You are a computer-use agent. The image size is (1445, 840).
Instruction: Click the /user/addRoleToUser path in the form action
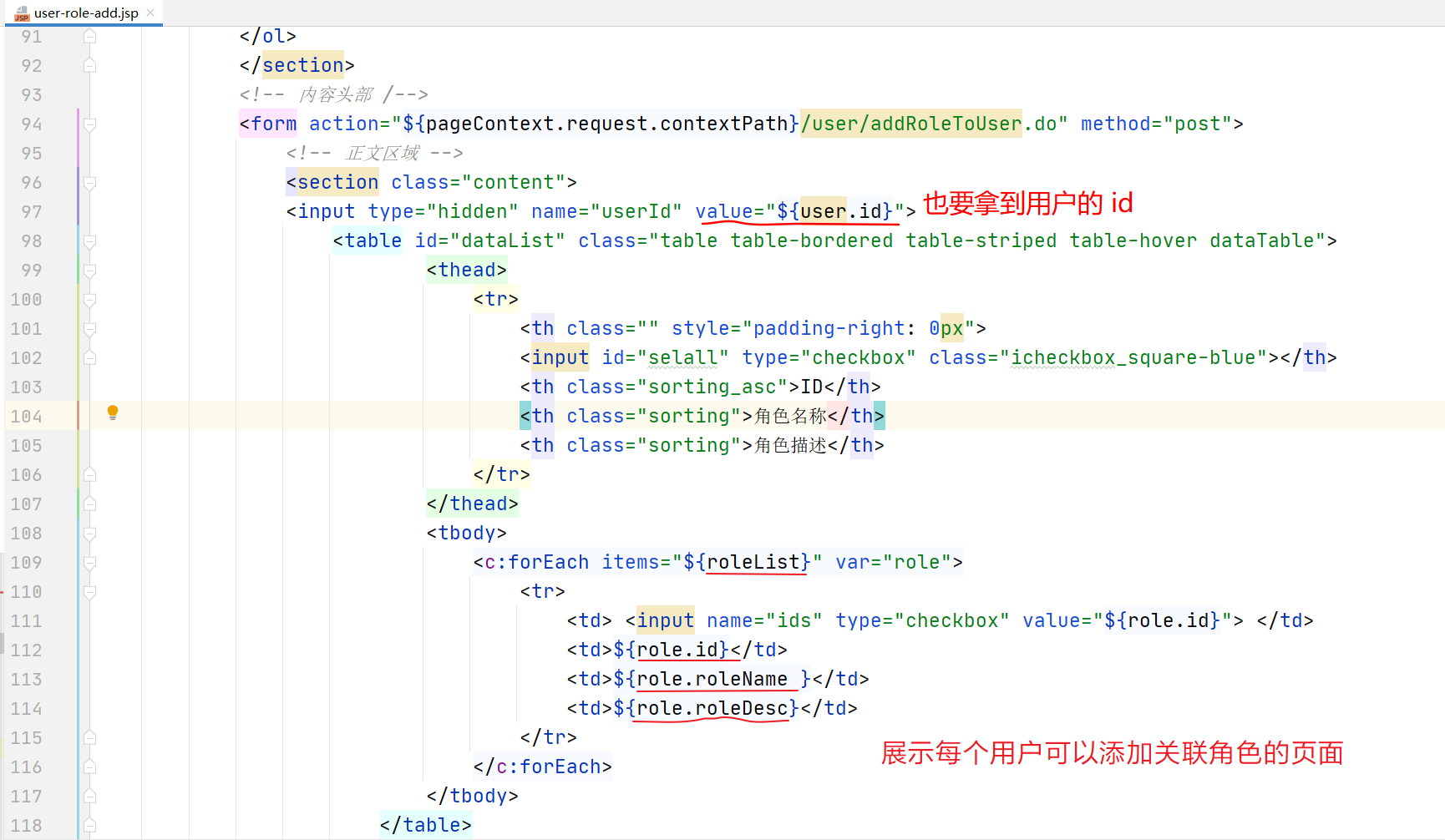pyautogui.click(x=911, y=124)
